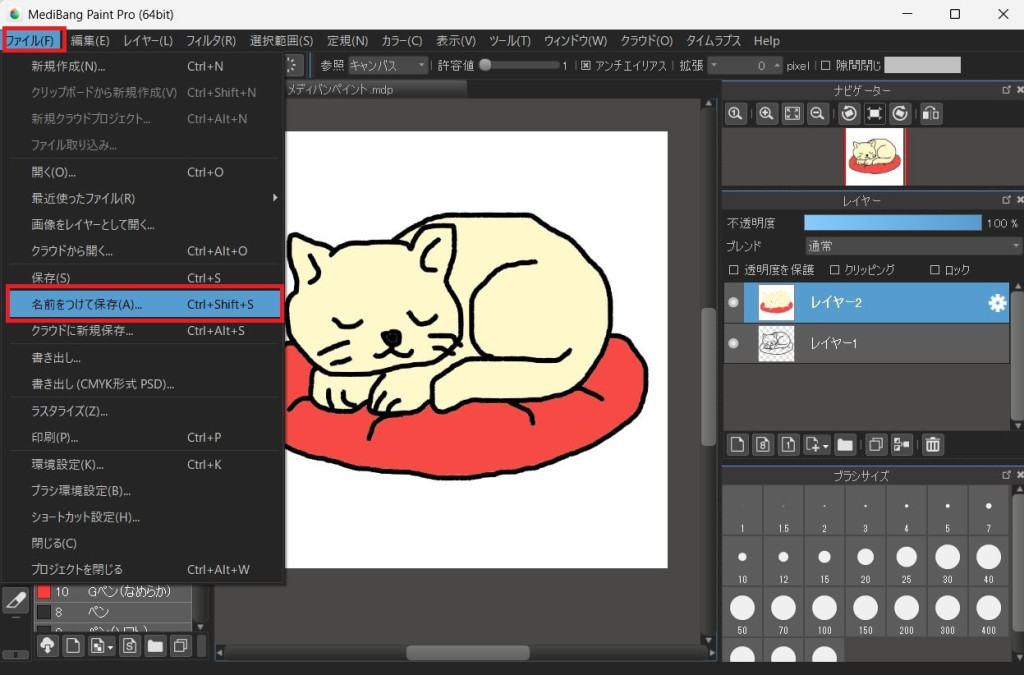The width and height of the screenshot is (1024, 675).
Task: Undock the Brush Size panel
Action: click(x=1006, y=475)
